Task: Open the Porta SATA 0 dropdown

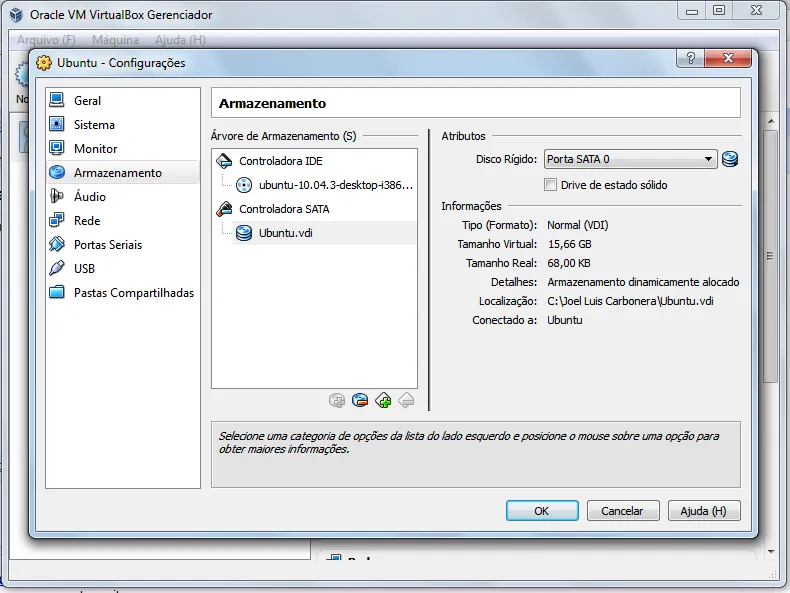Action: 630,159
